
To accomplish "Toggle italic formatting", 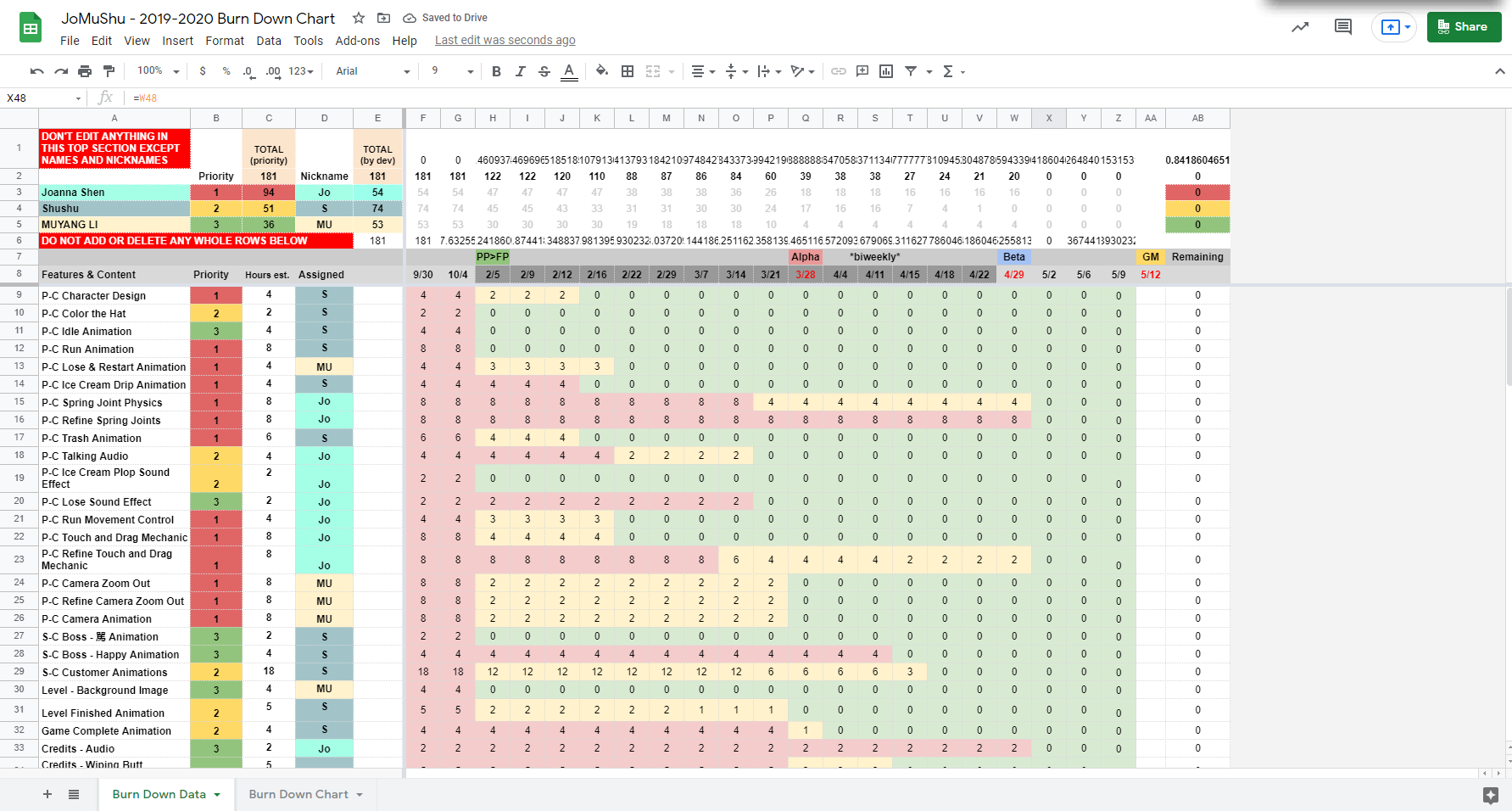I will pos(521,71).
